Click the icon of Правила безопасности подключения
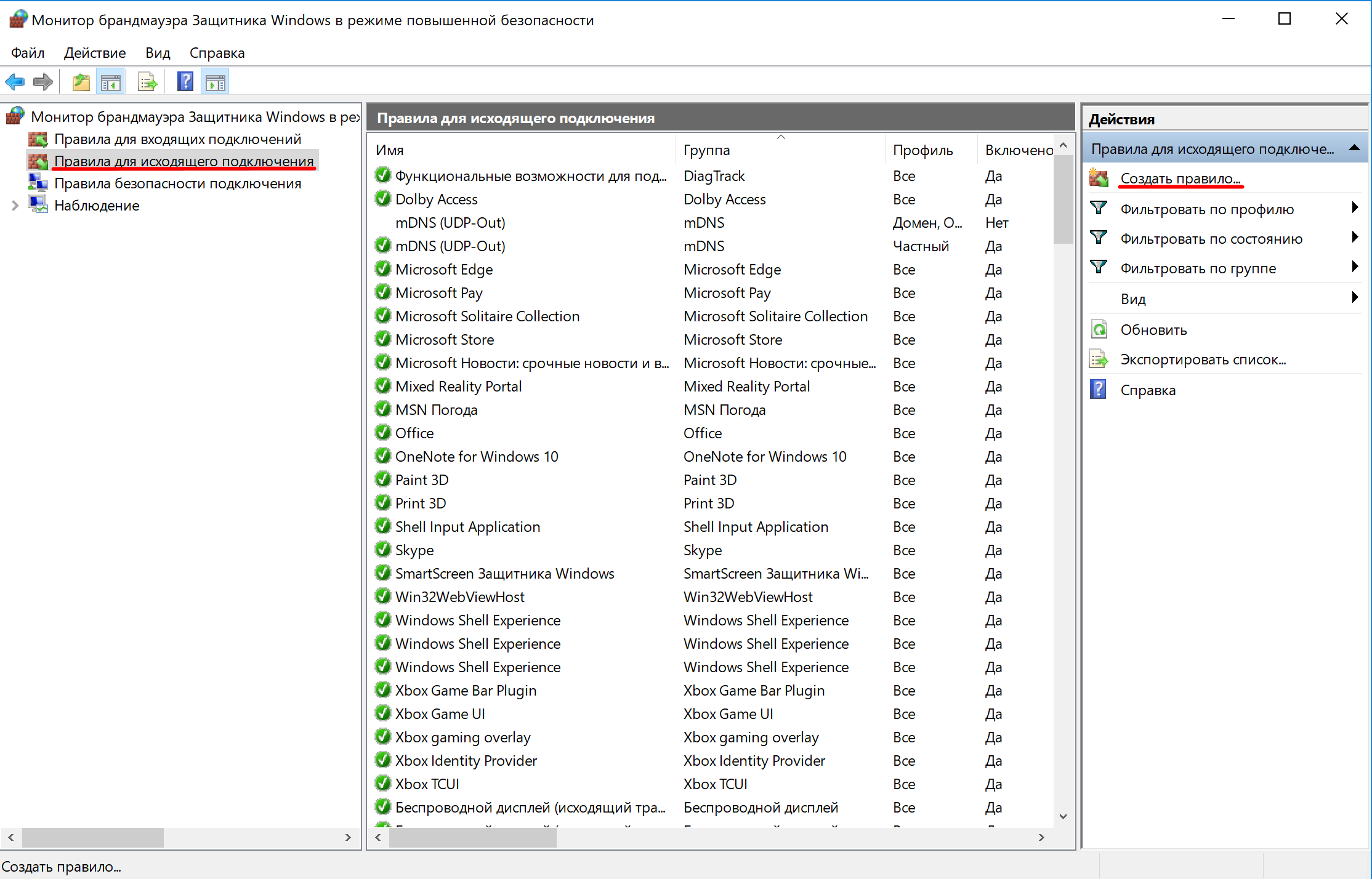The image size is (1372, 879). click(x=38, y=183)
